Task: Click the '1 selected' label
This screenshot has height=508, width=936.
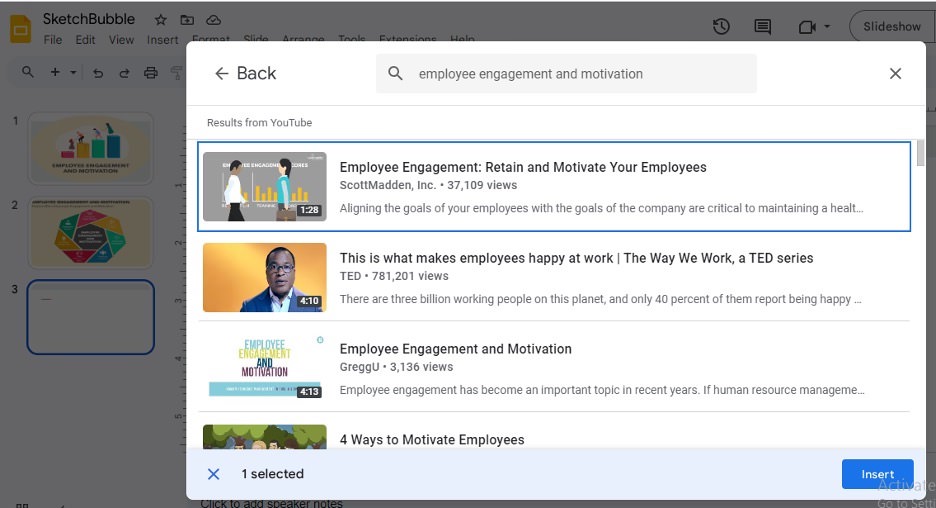Action: tap(272, 474)
